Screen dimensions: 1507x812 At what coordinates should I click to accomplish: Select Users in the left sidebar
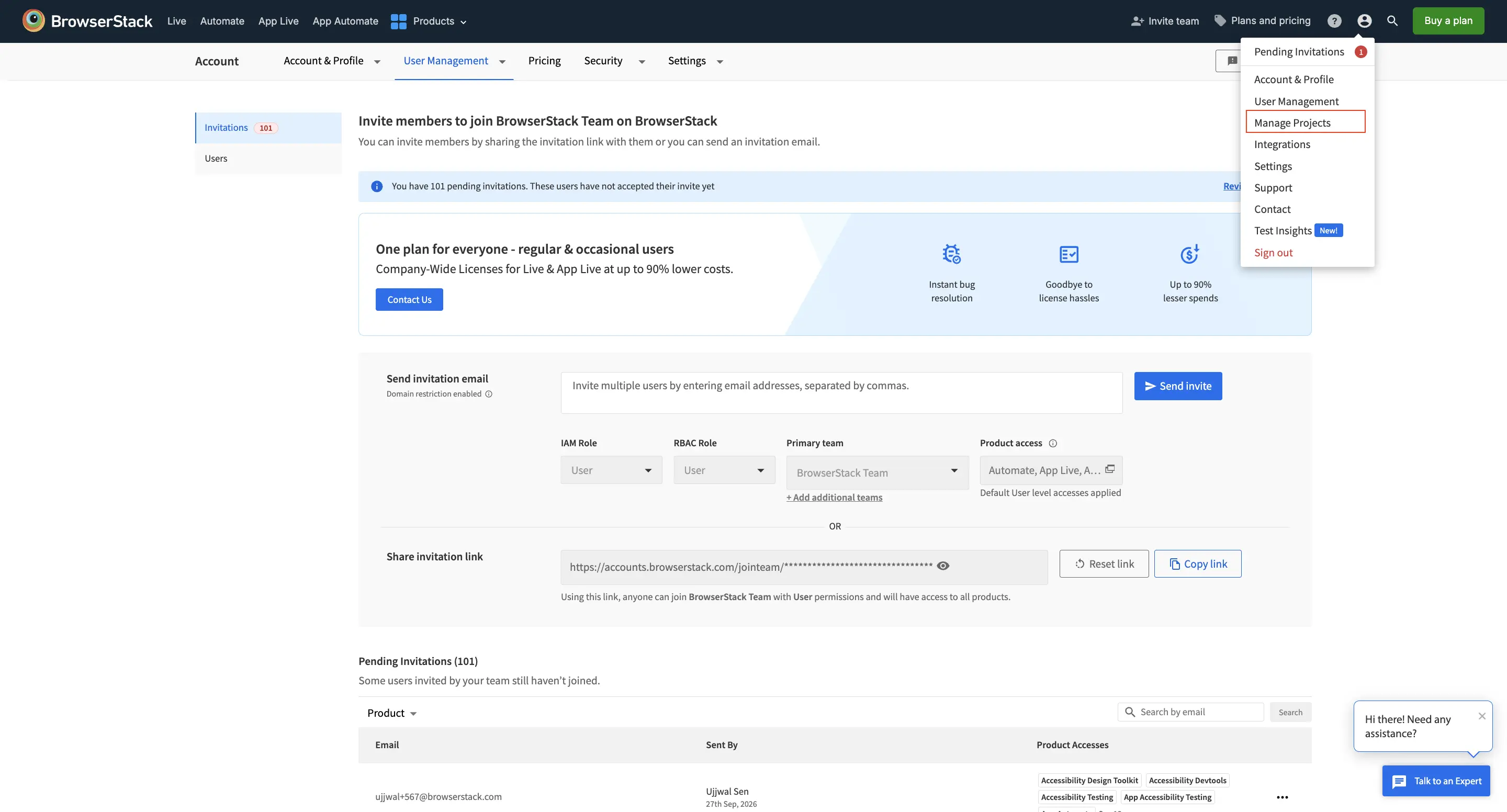(x=268, y=158)
